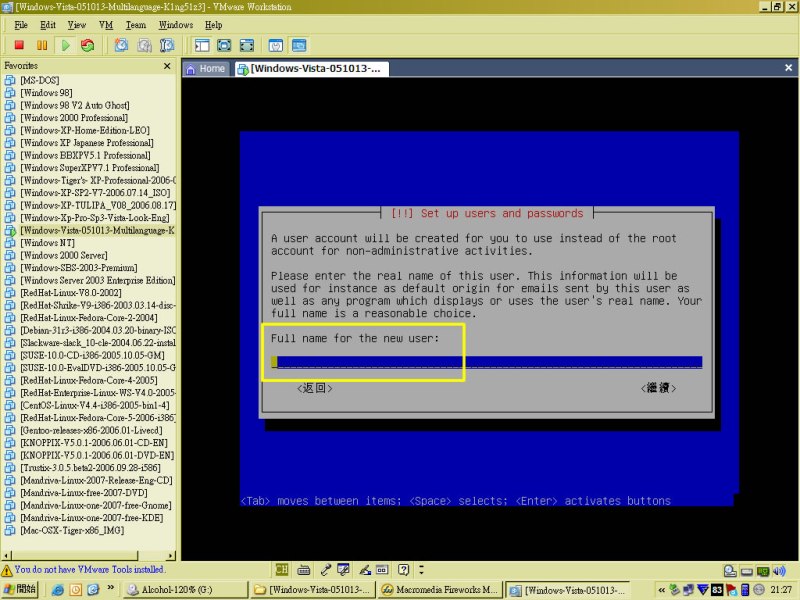Image resolution: width=800 pixels, height=600 pixels.
Task: Switch to Console view toolbar icon
Action: click(x=299, y=45)
